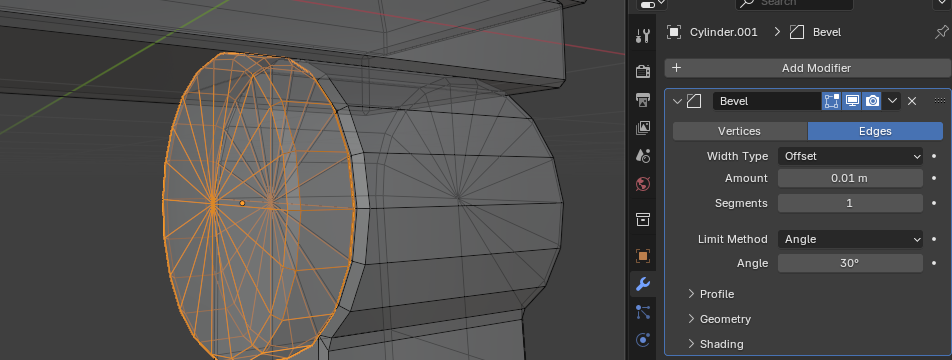Click the Bevel icon in breadcrumb
Viewport: 952px width, 360px height.
tap(797, 32)
